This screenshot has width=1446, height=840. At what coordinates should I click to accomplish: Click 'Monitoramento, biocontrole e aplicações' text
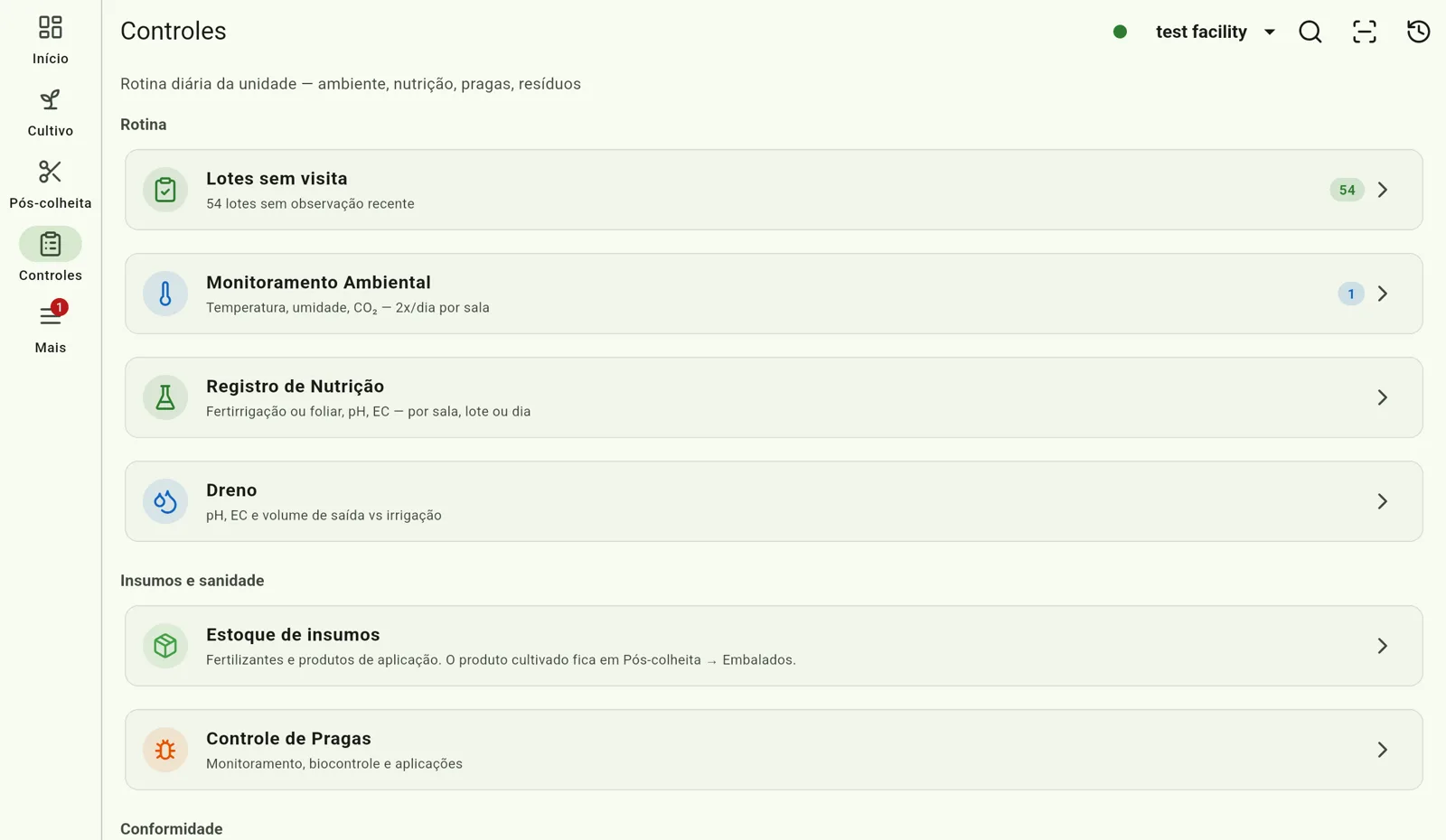334,764
